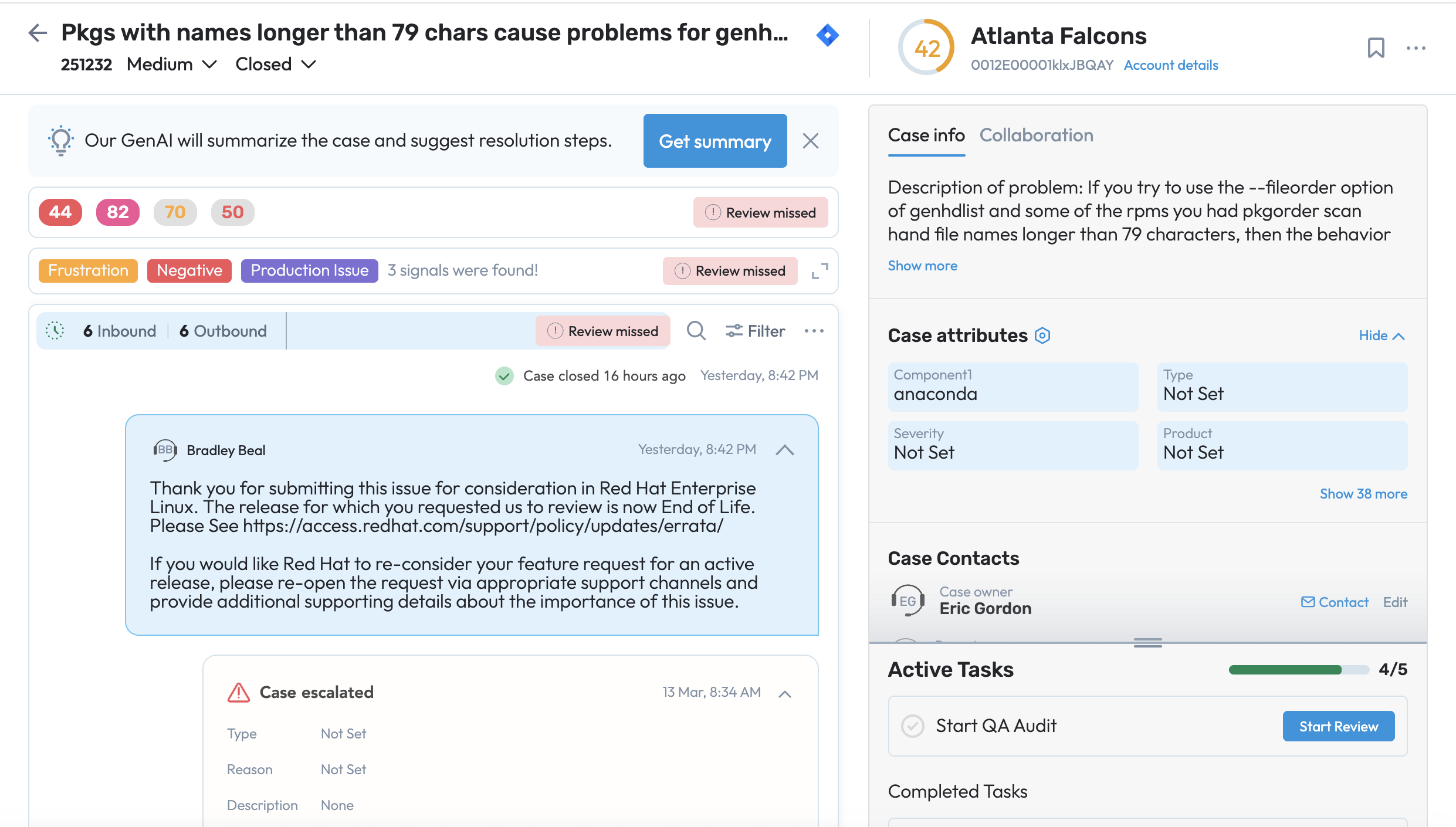Bookmark this case
Image resolution: width=1456 pixels, height=827 pixels.
tap(1376, 48)
